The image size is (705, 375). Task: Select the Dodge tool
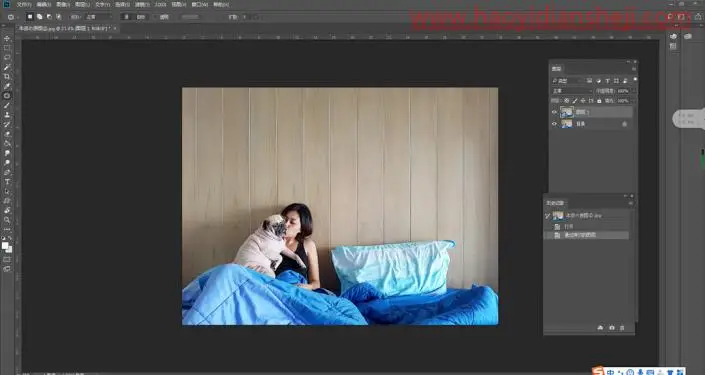7,163
